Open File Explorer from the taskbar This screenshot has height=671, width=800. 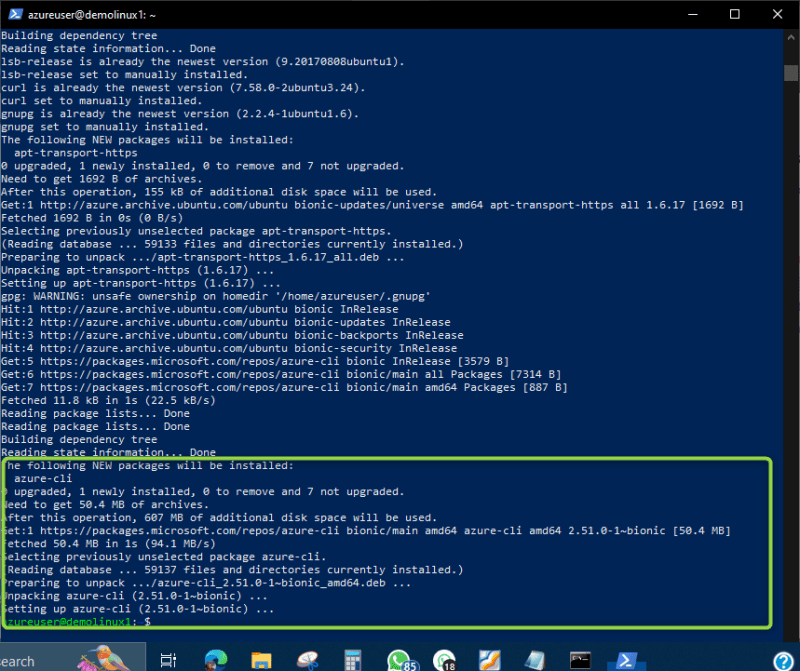pyautogui.click(x=261, y=660)
